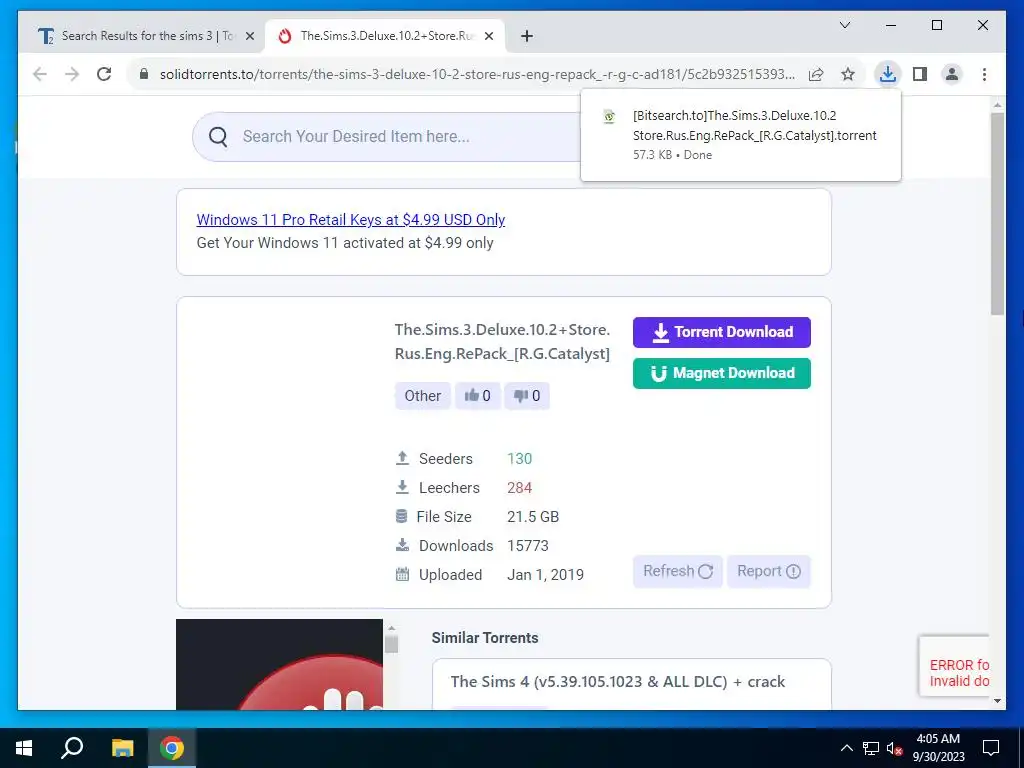Downvote the torrent with thumbs down
Image resolution: width=1024 pixels, height=768 pixels.
click(527, 396)
